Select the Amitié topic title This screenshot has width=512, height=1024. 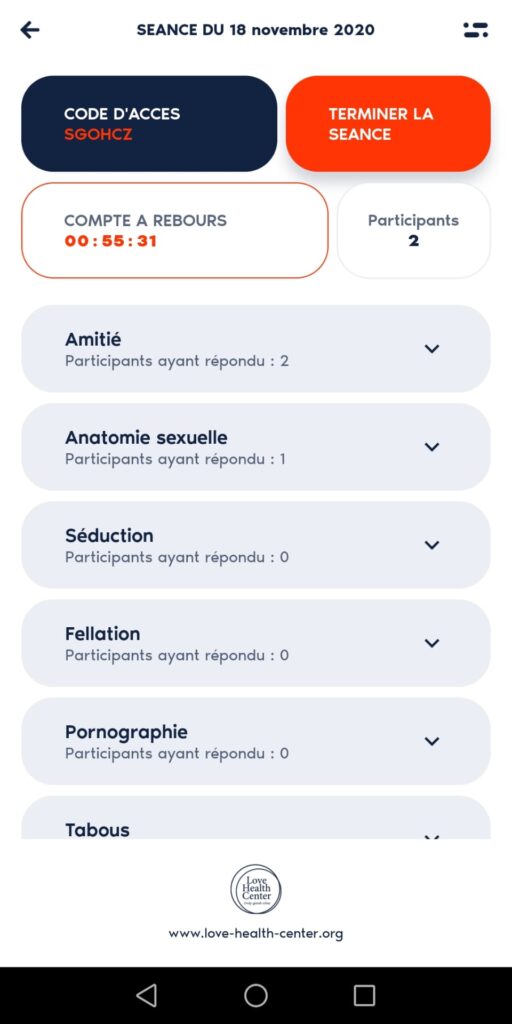[93, 340]
